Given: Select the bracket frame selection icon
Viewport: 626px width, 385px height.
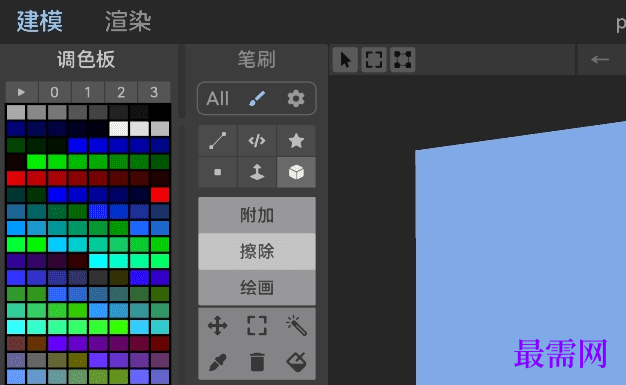Looking at the screenshot, I should click(x=374, y=60).
